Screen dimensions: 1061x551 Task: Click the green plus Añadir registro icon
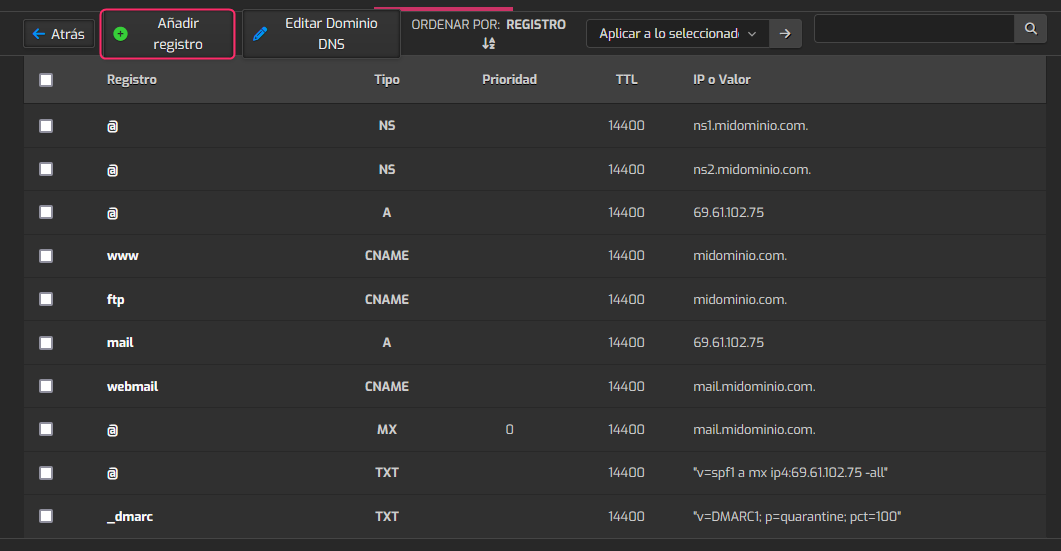[x=120, y=34]
